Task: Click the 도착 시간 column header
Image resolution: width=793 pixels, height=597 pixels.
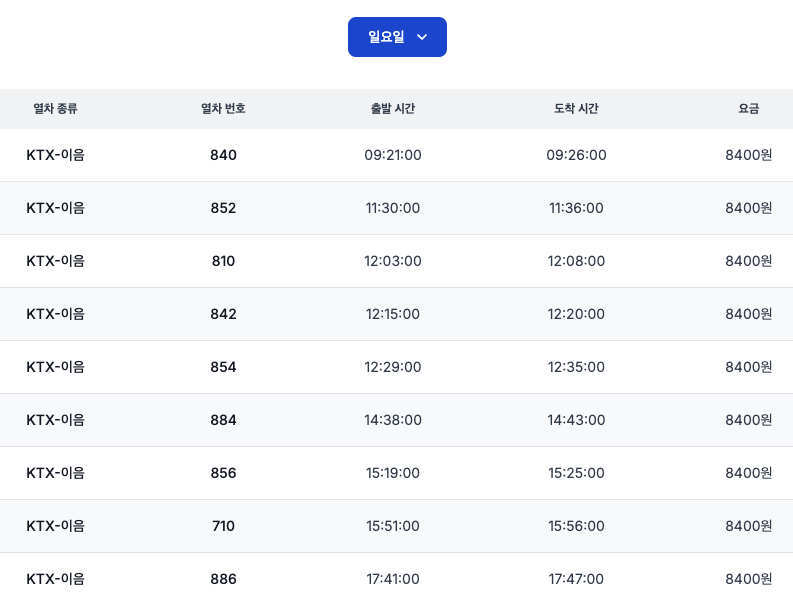Action: 576,108
